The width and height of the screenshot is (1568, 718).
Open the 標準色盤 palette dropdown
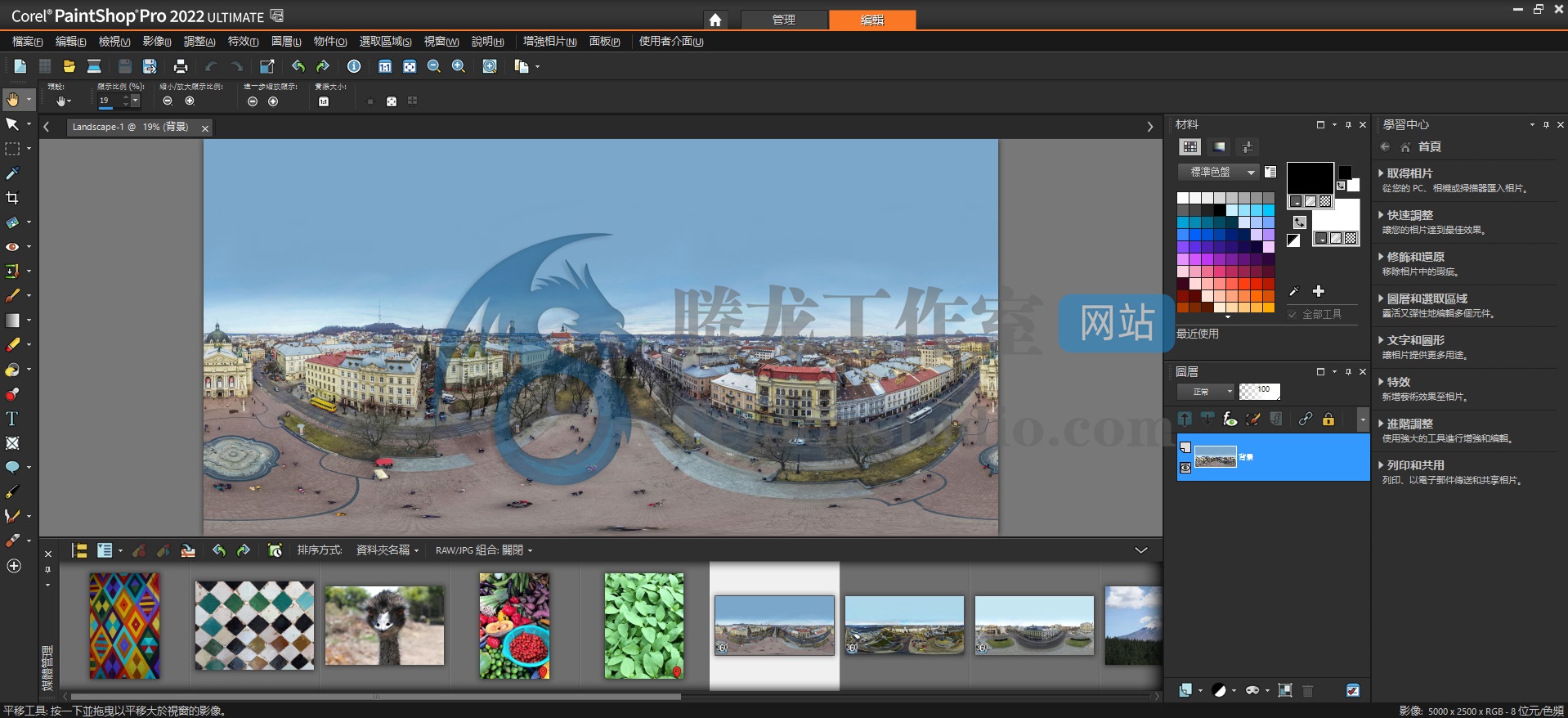click(x=1218, y=172)
